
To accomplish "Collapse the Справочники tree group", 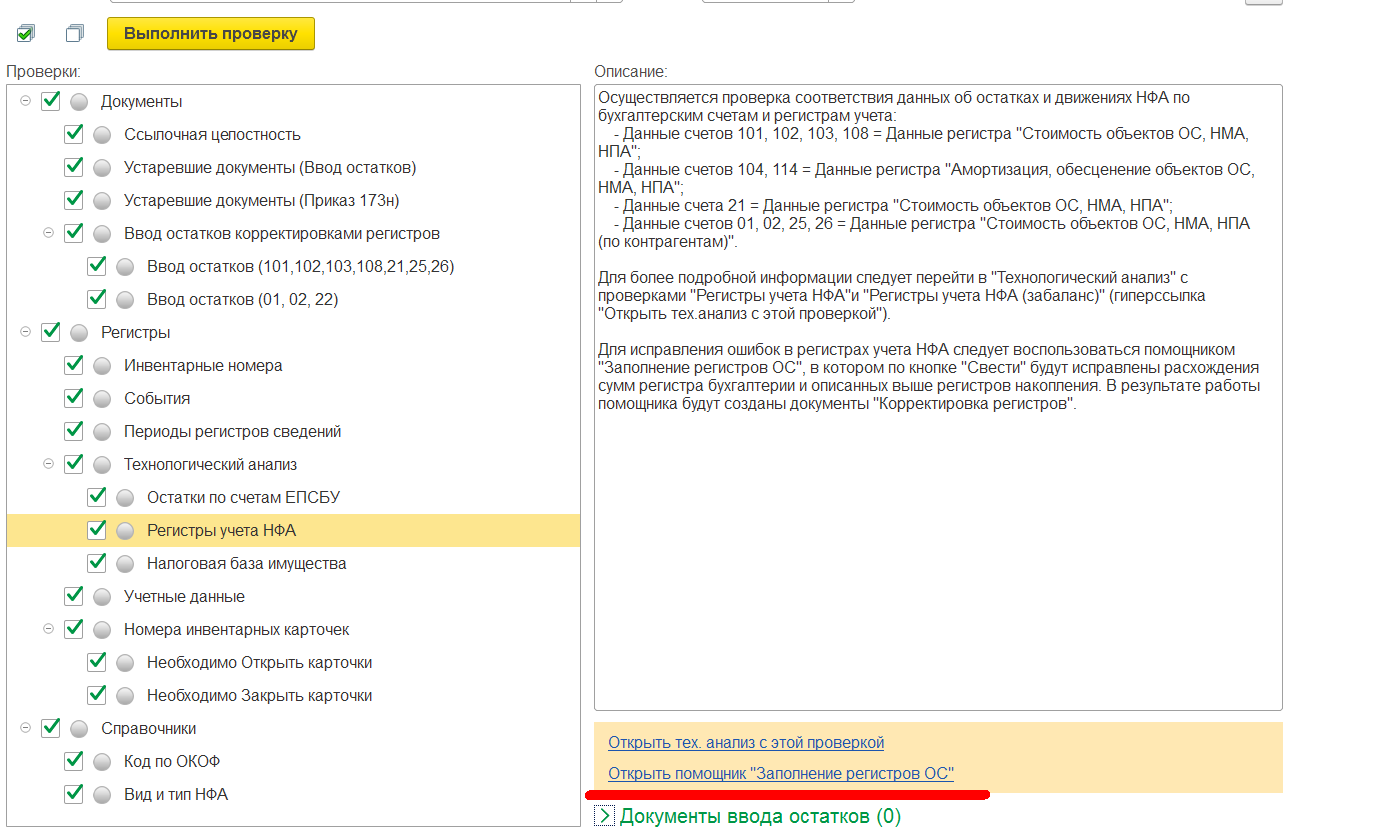I will pos(25,728).
